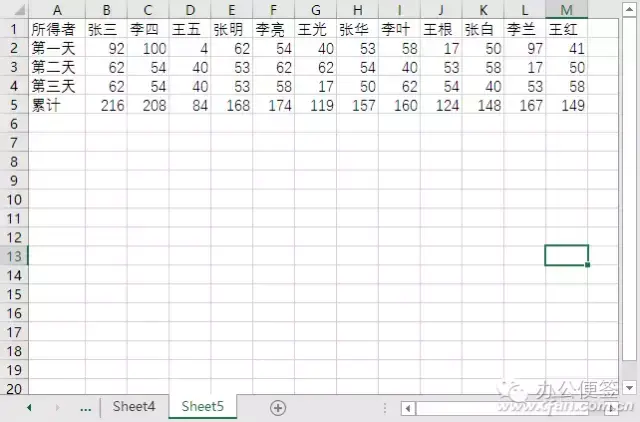Select column M header
Screen dimensions: 640x422
coord(567,10)
